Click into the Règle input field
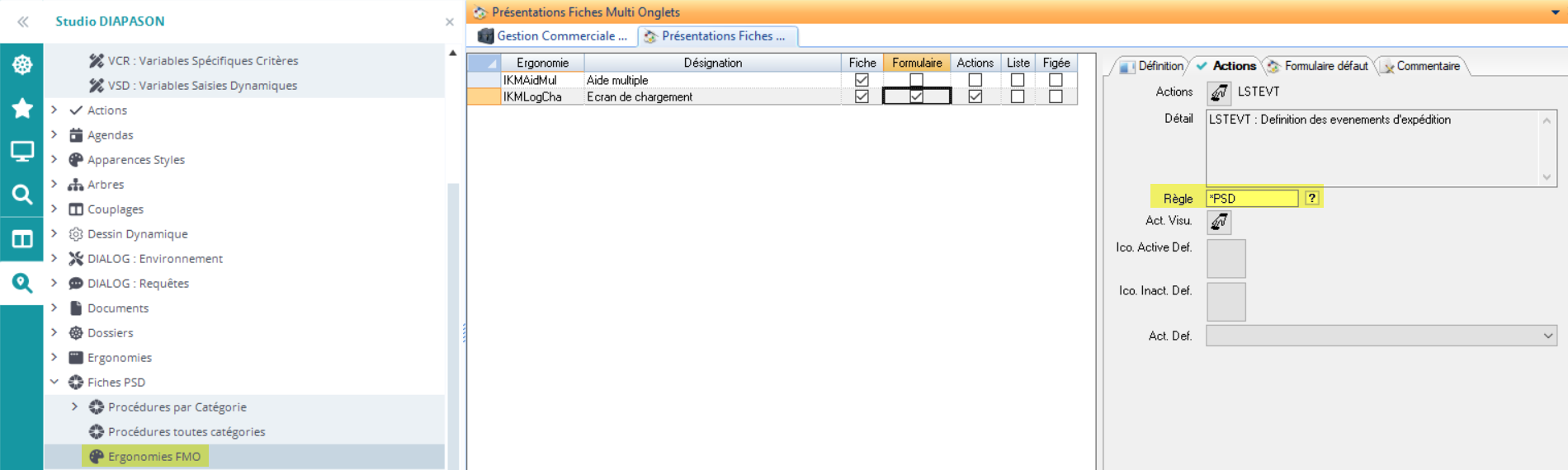 [1251, 198]
